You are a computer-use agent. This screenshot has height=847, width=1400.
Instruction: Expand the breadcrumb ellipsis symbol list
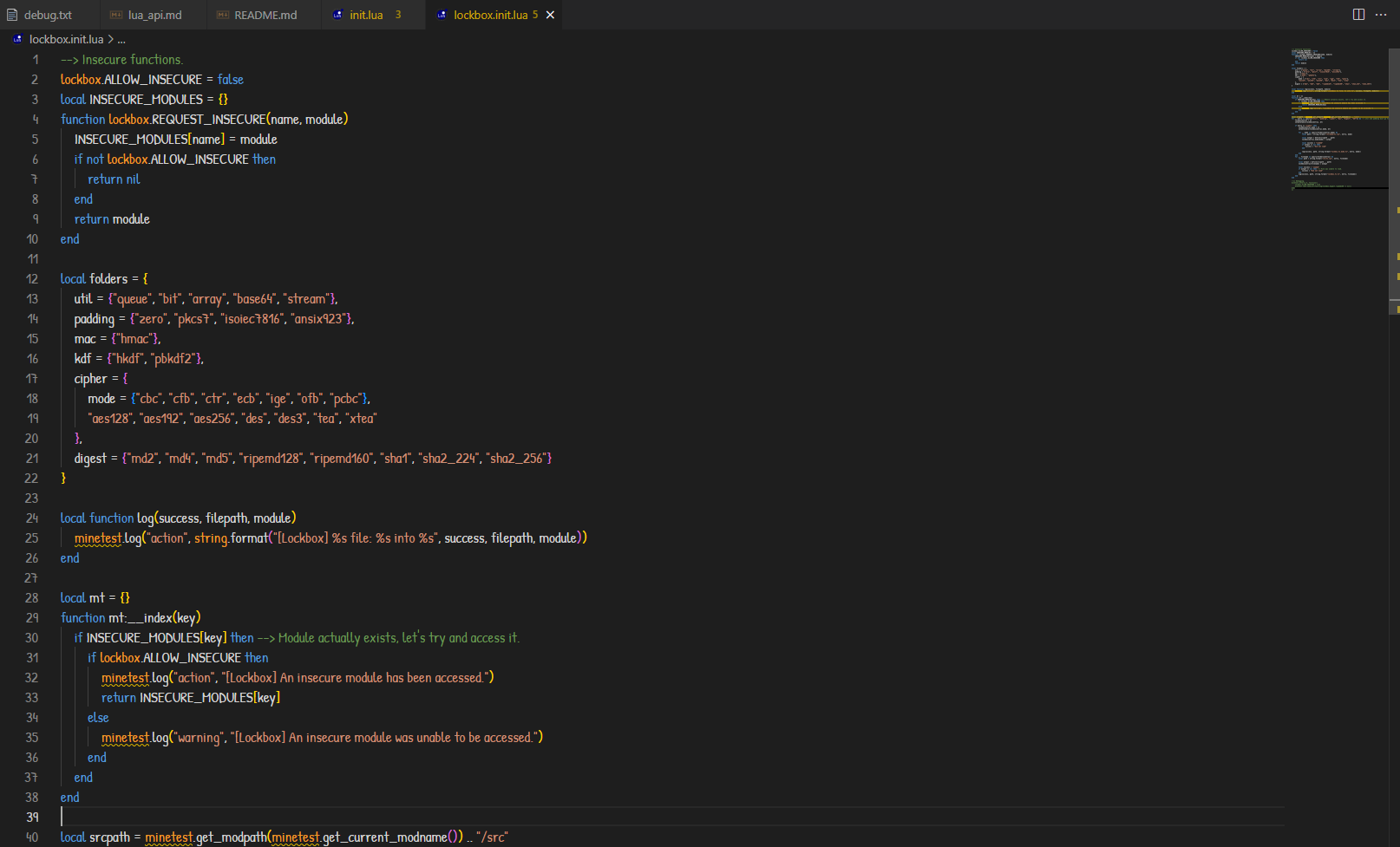[121, 39]
